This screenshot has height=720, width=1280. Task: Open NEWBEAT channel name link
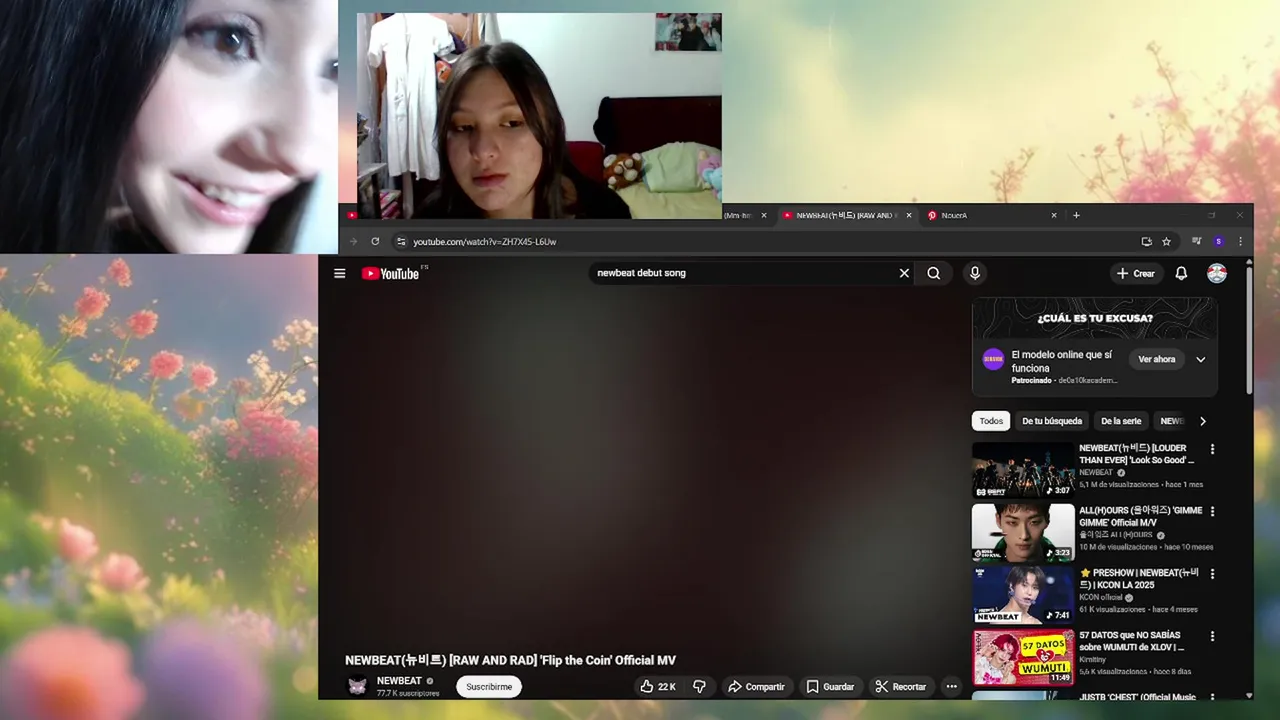tap(399, 681)
